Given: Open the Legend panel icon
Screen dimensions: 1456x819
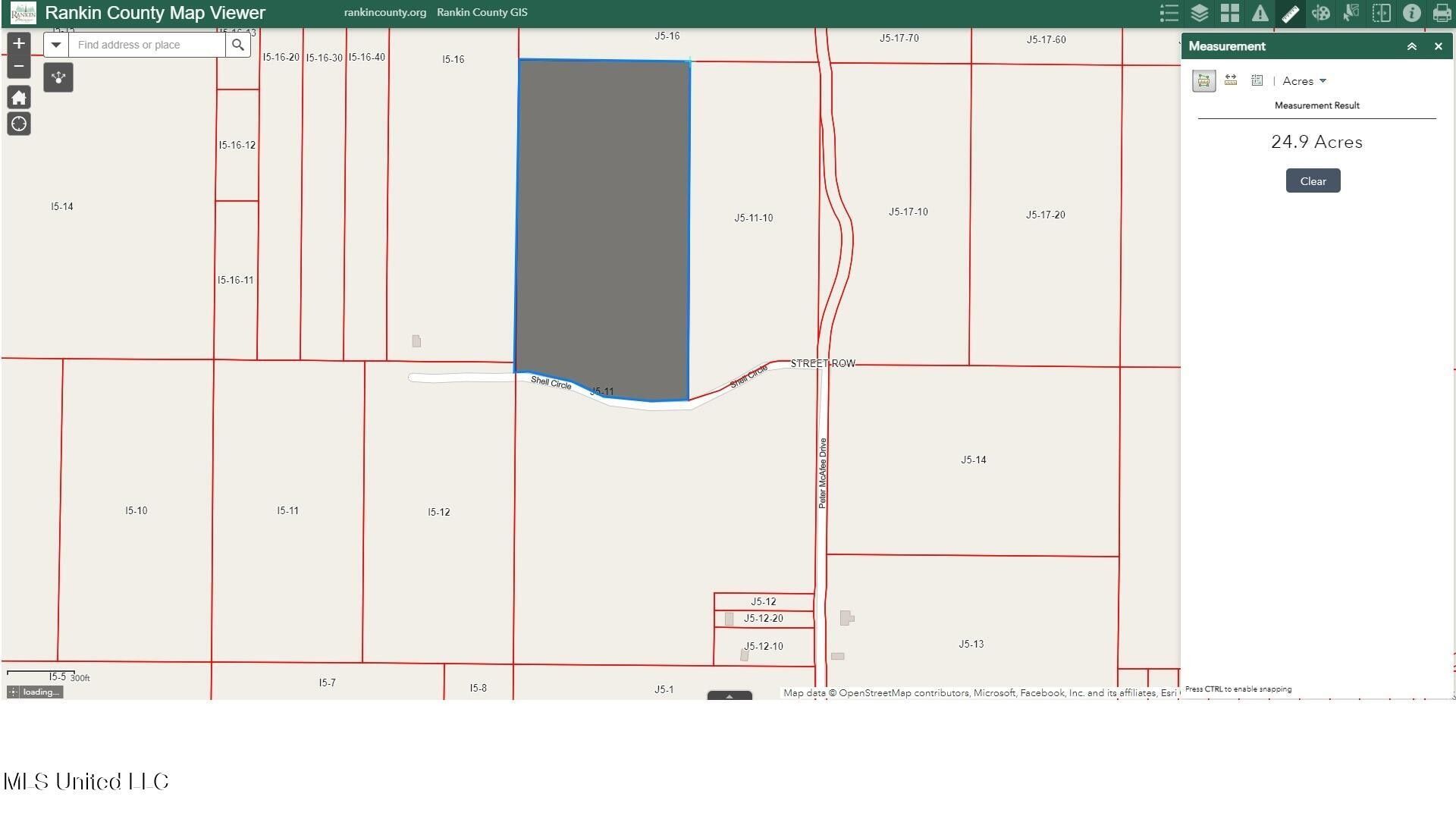Looking at the screenshot, I should tap(1169, 13).
